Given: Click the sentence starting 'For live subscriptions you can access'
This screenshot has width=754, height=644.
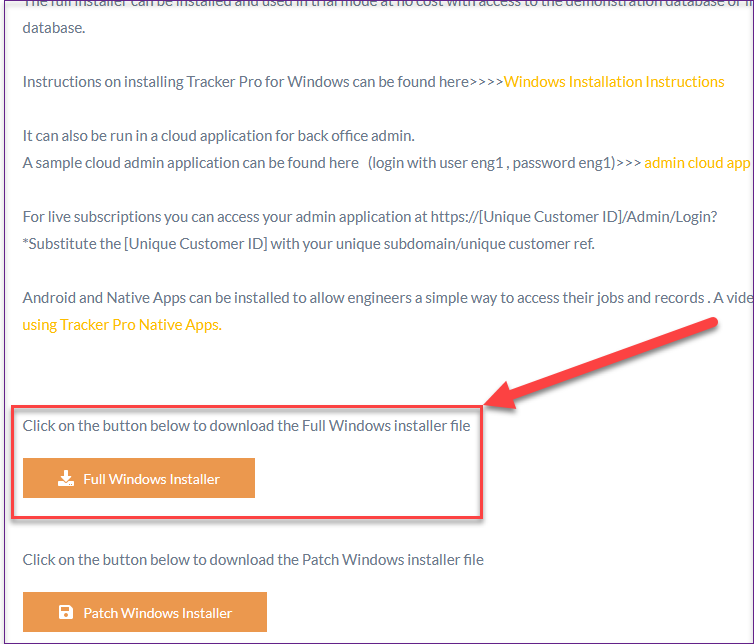Looking at the screenshot, I should 370,217.
